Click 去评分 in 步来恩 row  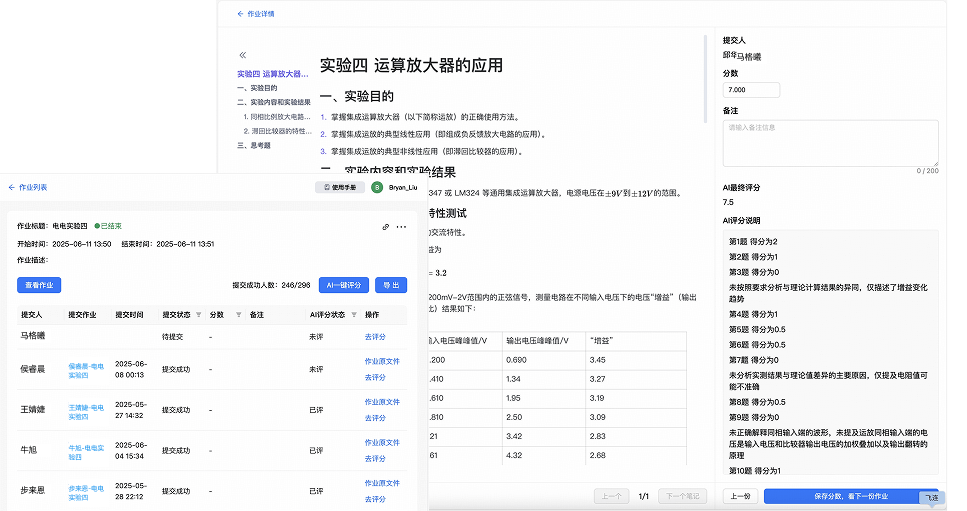(375, 500)
